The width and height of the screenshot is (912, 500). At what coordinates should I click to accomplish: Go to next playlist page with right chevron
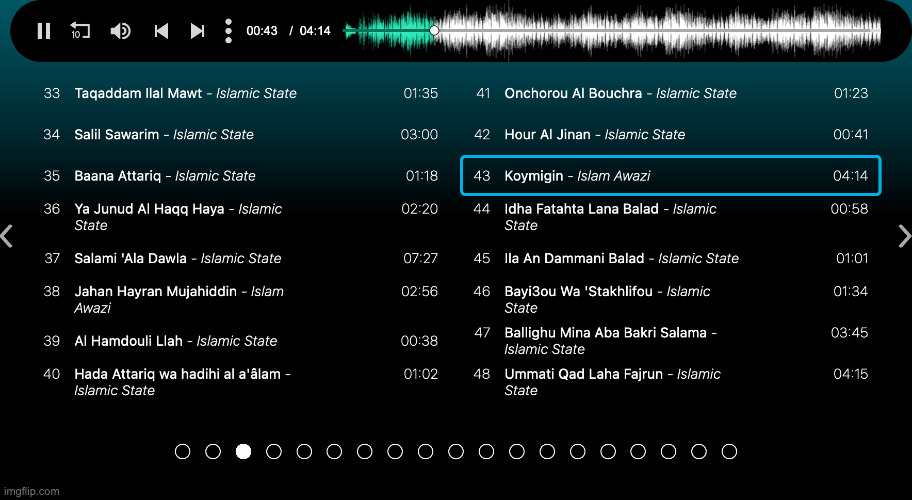904,237
